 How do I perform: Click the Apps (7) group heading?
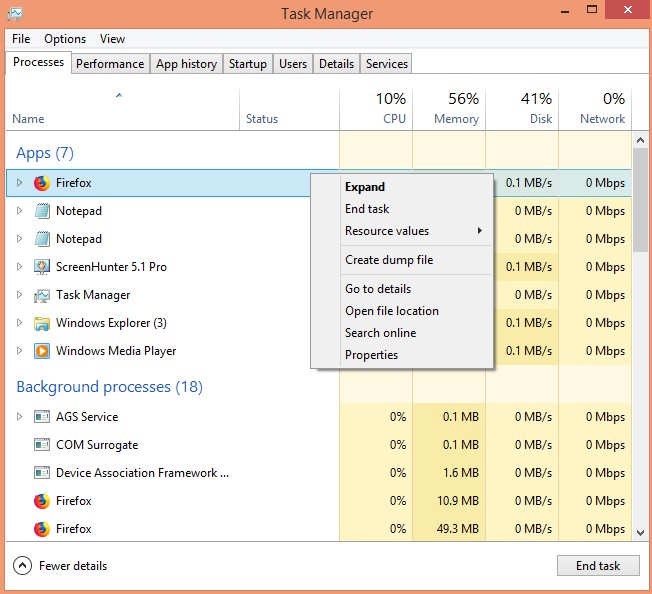pos(45,153)
